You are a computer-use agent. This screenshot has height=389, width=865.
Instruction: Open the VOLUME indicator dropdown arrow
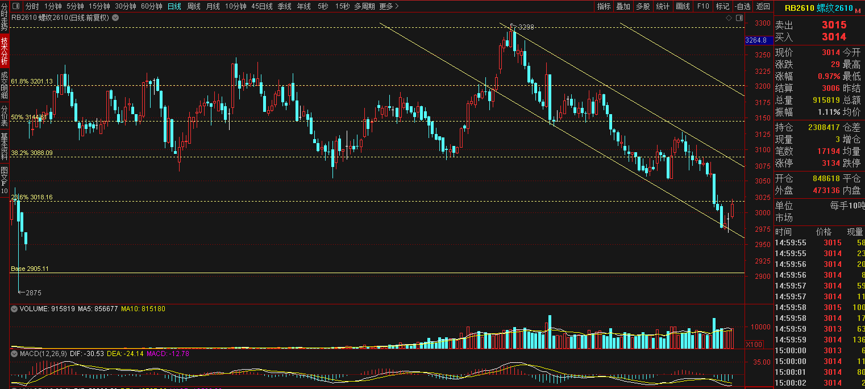14,309
